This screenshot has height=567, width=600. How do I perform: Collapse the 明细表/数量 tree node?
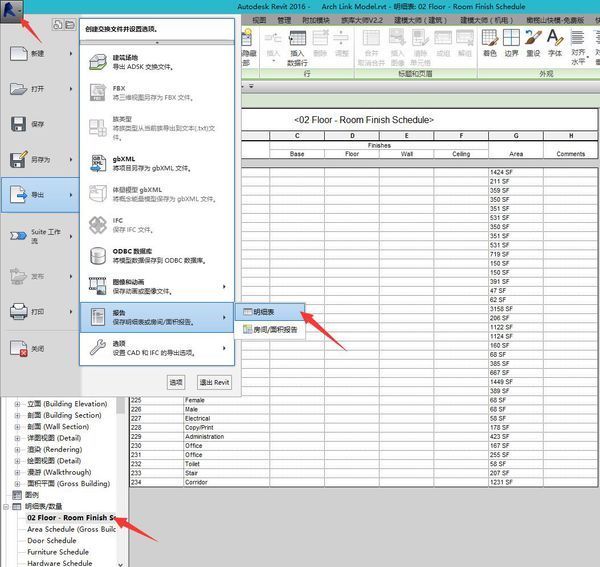[6, 506]
